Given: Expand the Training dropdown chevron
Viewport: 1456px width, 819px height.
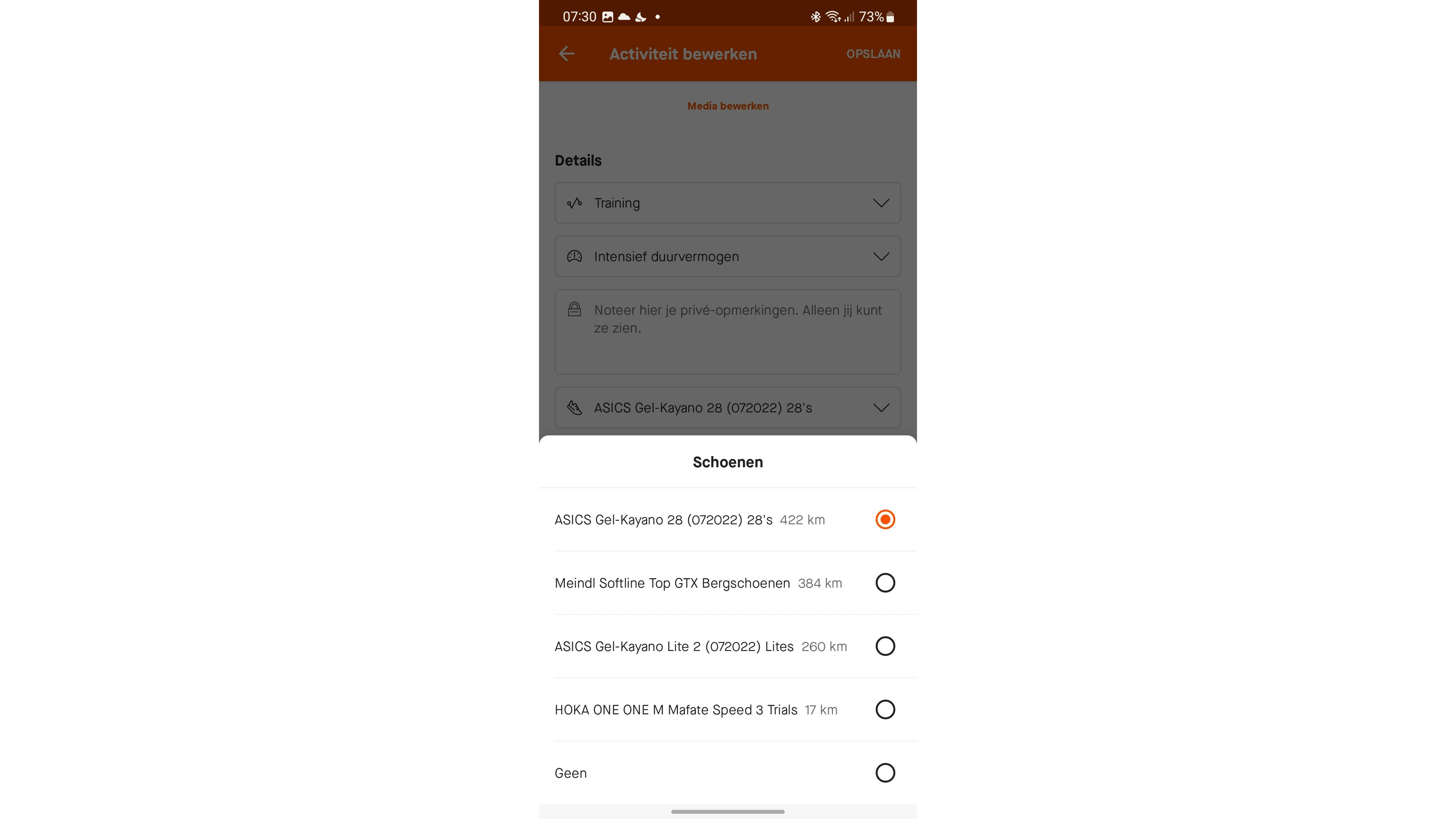Looking at the screenshot, I should (881, 203).
